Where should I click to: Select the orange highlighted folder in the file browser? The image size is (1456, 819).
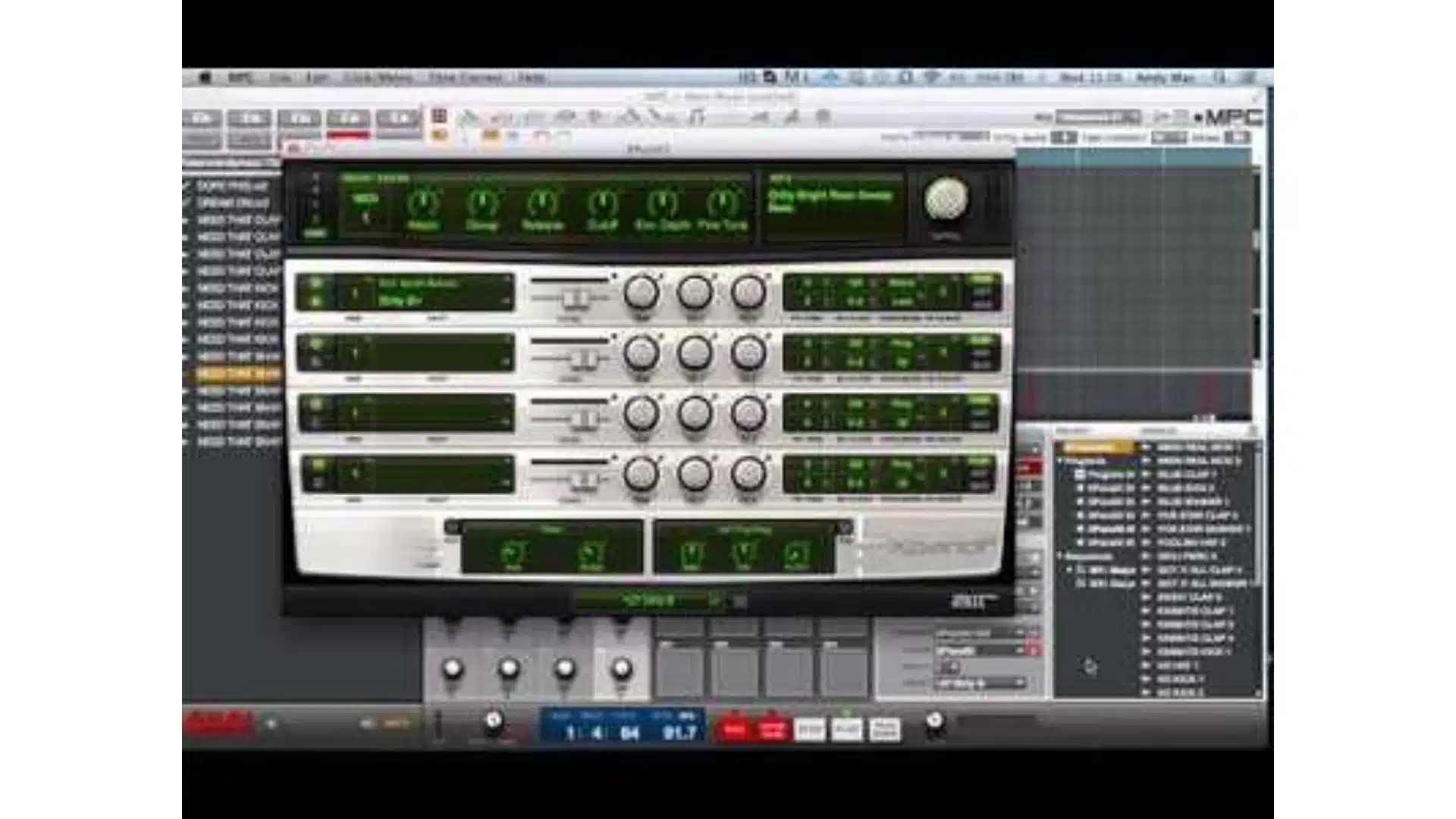point(1098,447)
